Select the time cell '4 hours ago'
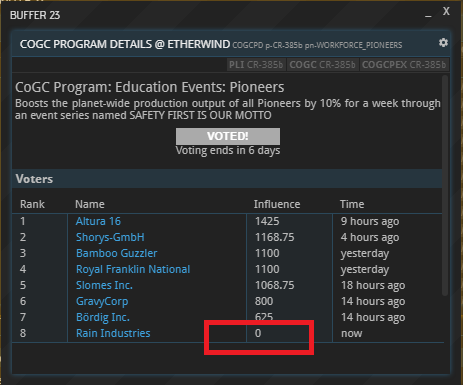The image size is (463, 385). 370,237
